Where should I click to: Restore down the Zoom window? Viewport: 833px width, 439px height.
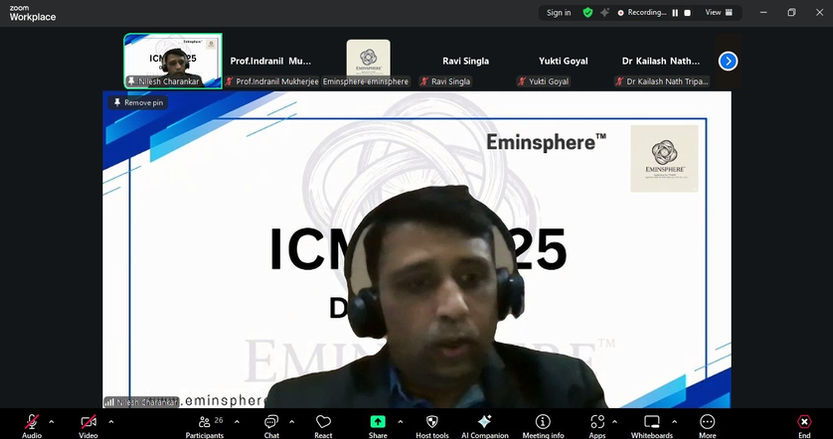coord(792,12)
